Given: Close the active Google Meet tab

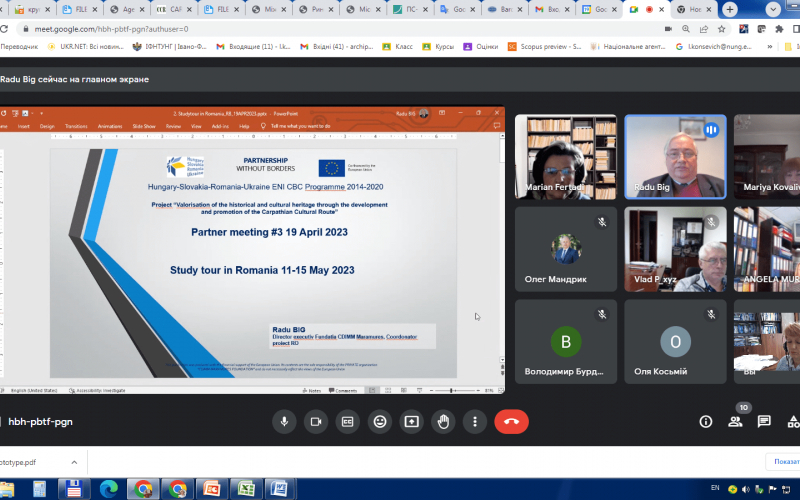Looking at the screenshot, I should click(x=662, y=9).
